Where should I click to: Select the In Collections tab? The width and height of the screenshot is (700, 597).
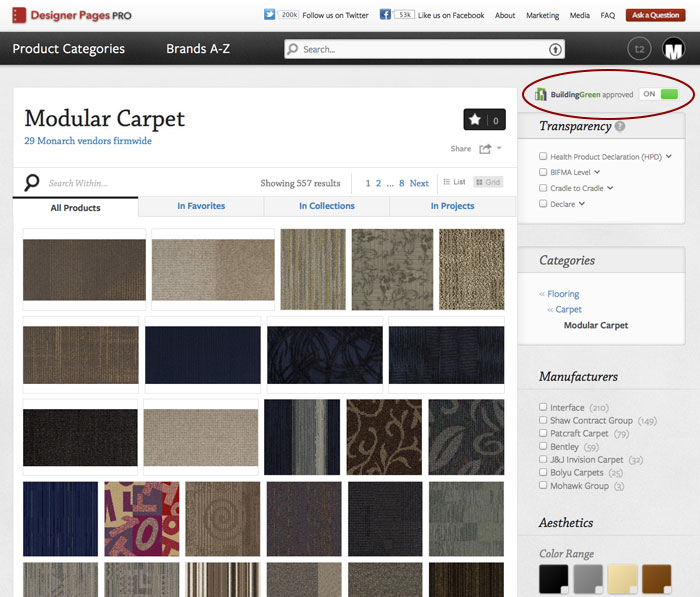coord(327,206)
